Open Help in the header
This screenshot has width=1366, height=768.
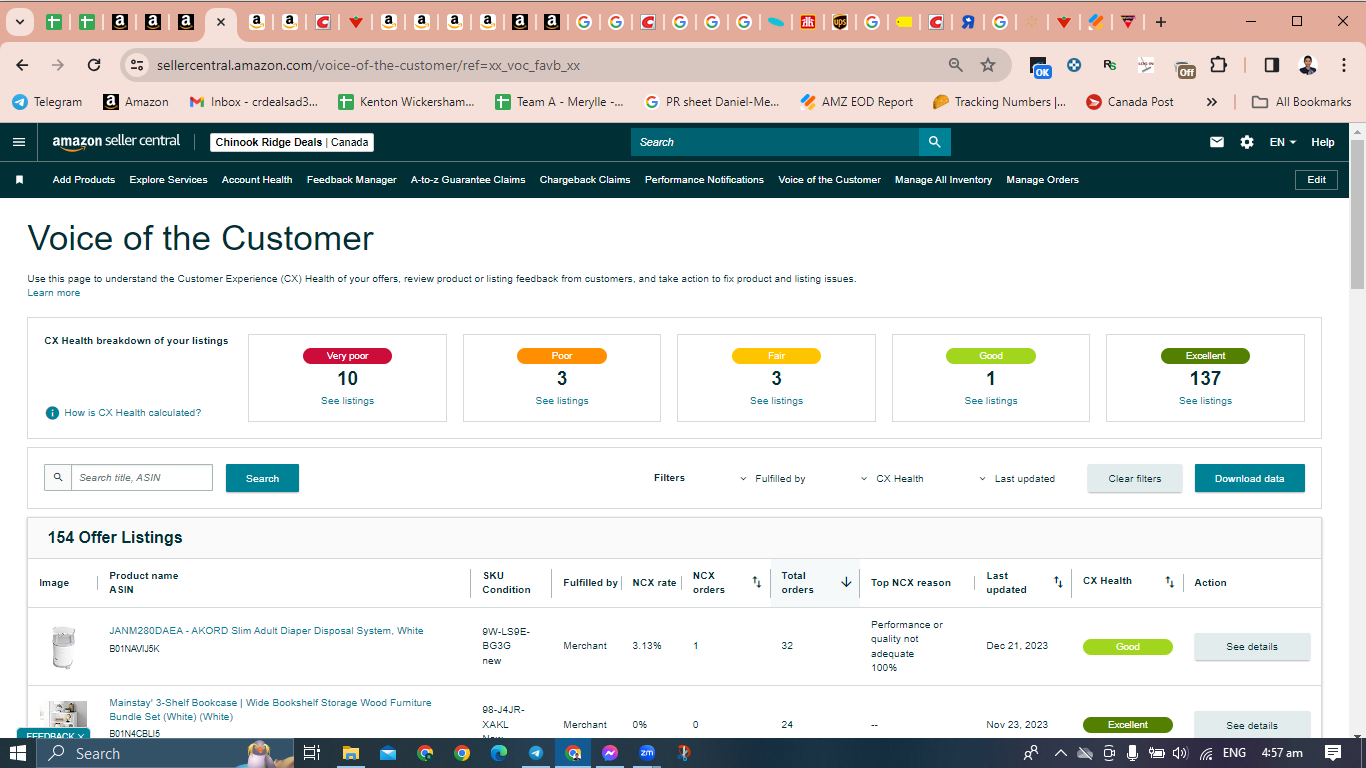tap(1323, 142)
